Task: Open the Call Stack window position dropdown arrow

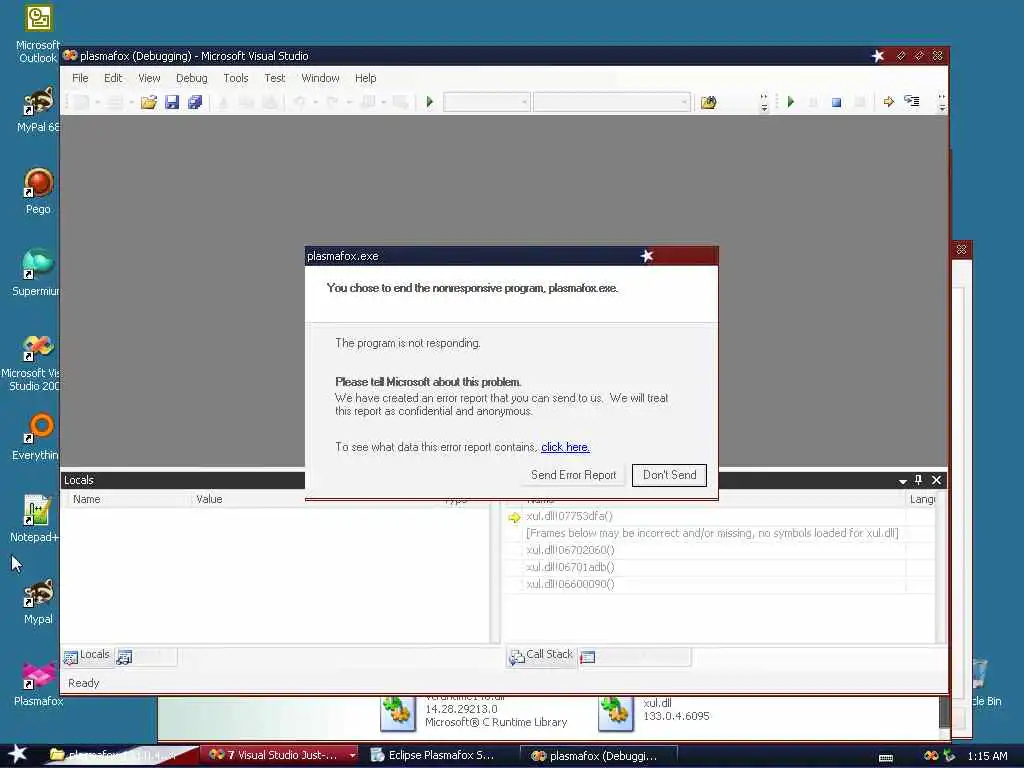Action: point(903,481)
